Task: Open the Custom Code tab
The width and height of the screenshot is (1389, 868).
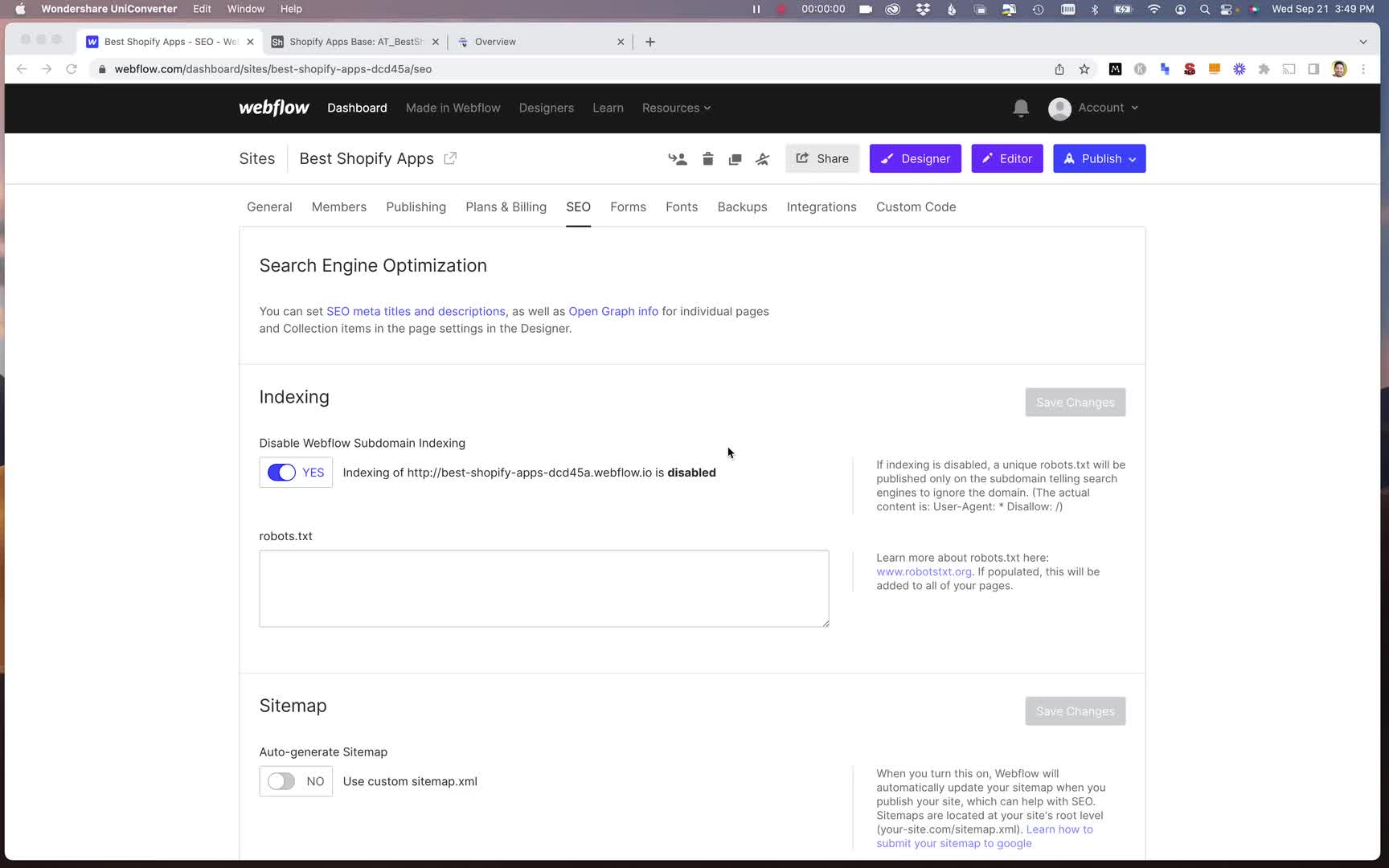Action: point(916,207)
